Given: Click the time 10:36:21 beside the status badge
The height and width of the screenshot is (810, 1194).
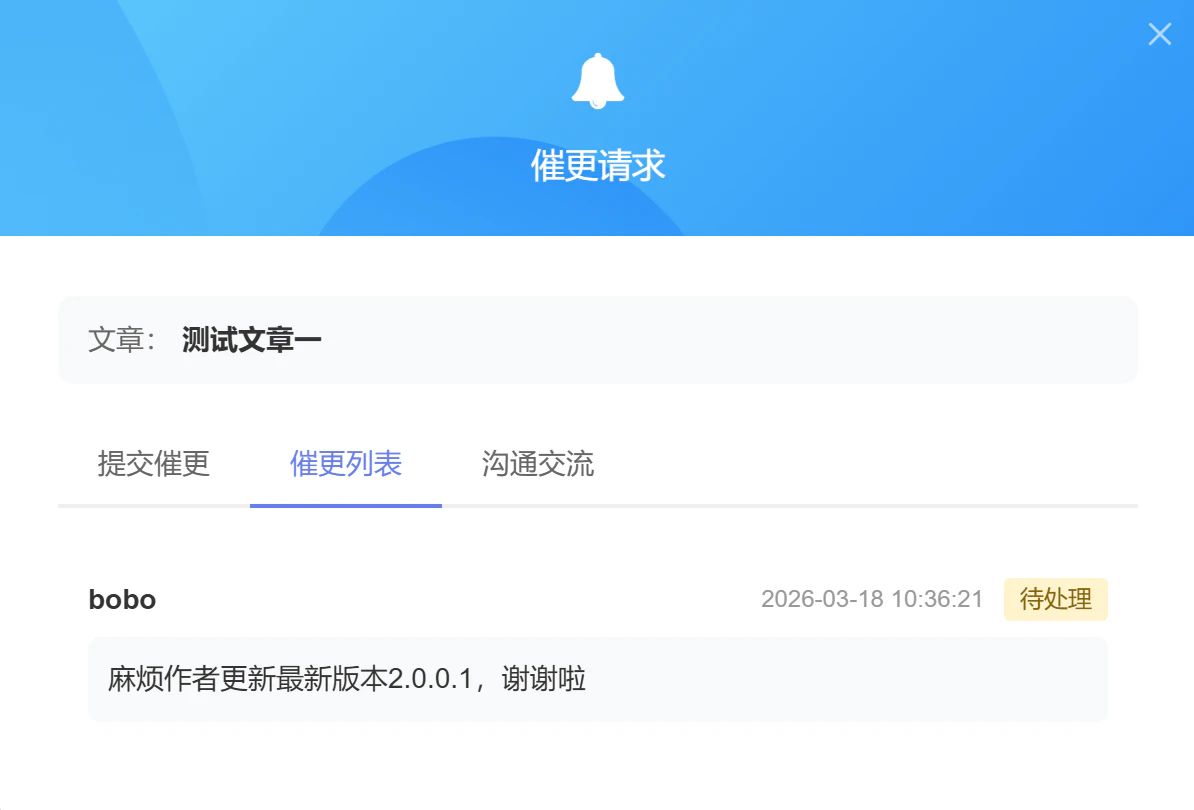Looking at the screenshot, I should pos(937,599).
